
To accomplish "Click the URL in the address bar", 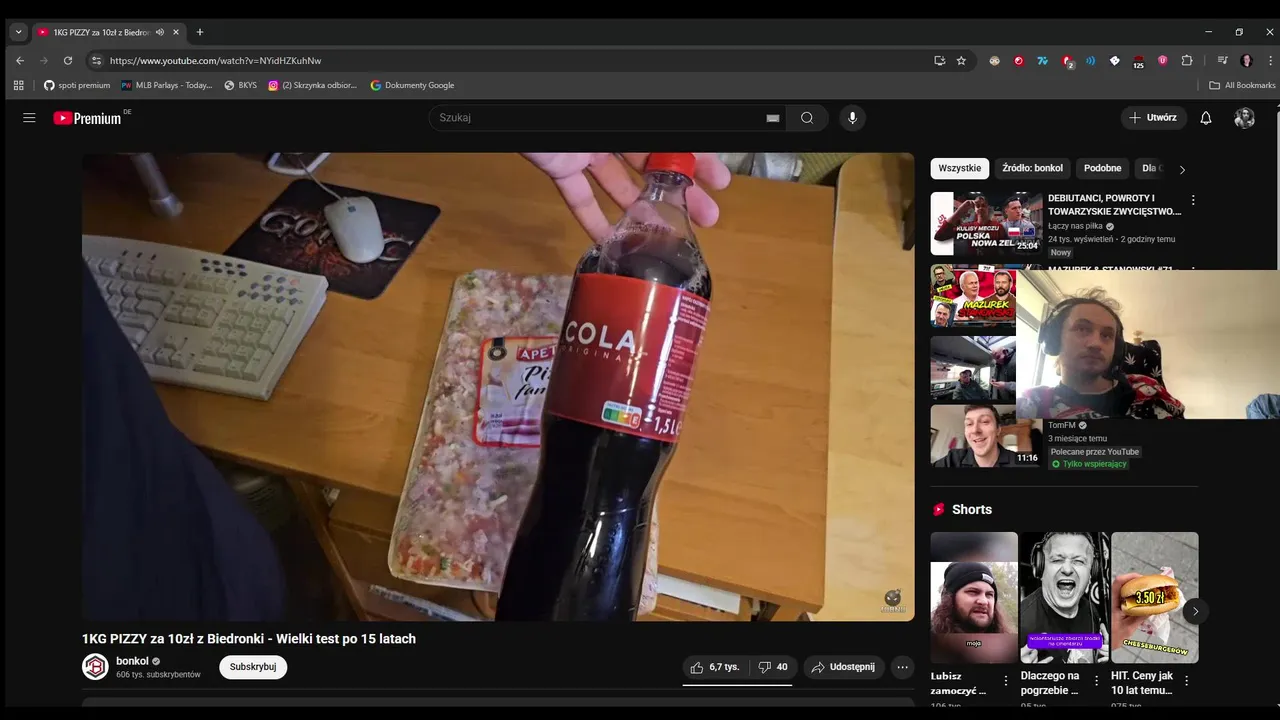I will tap(215, 60).
